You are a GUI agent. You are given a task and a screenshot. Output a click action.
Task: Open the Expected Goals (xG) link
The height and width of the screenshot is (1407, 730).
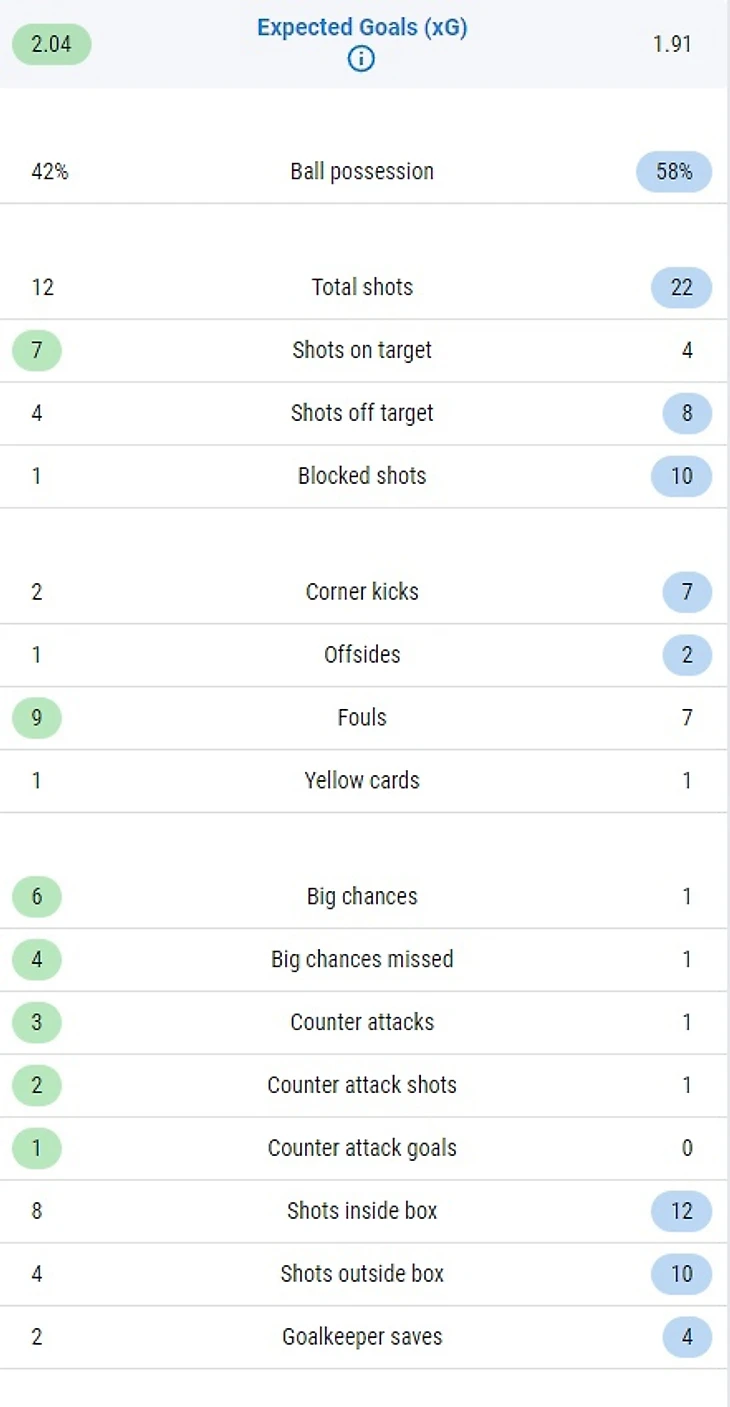pos(362,28)
